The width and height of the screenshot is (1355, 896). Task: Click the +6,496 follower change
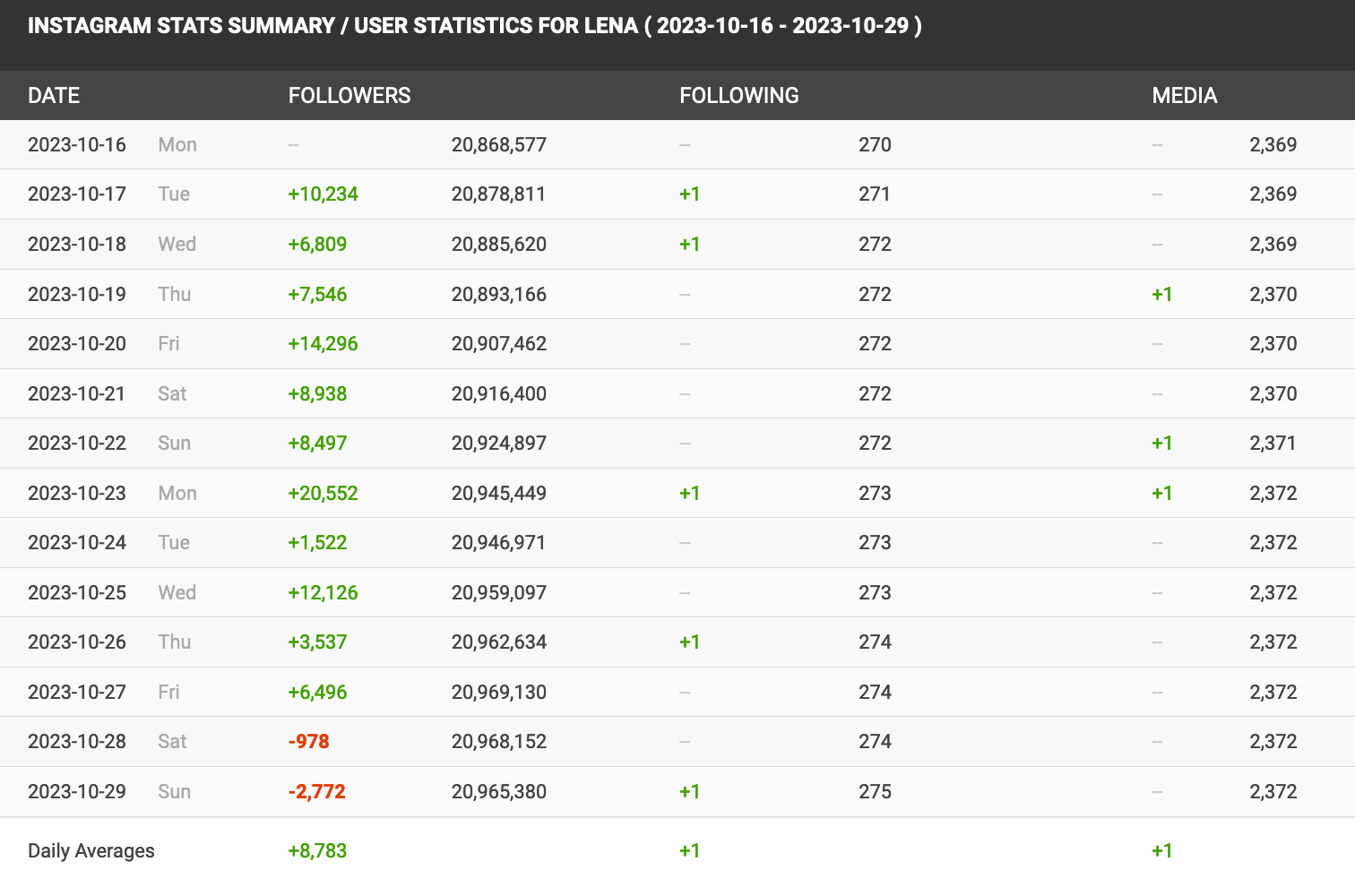coord(317,693)
